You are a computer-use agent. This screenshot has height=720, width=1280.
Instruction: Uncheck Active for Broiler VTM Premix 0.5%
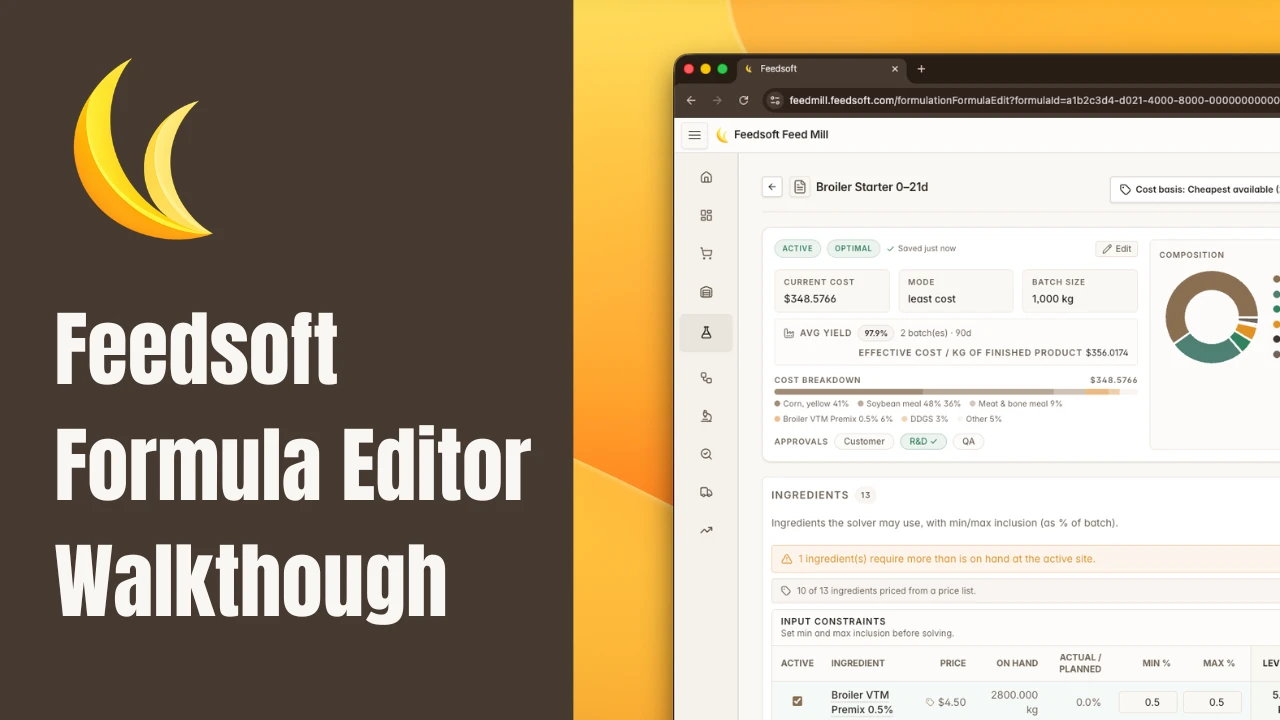[797, 701]
